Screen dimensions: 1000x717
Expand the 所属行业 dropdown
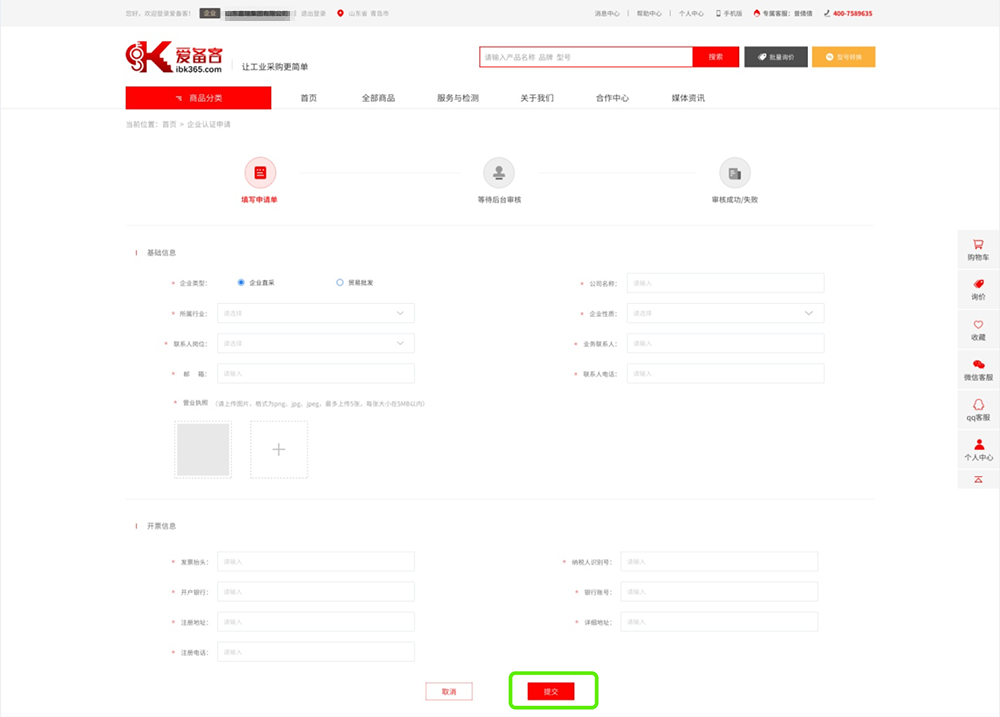pos(316,313)
